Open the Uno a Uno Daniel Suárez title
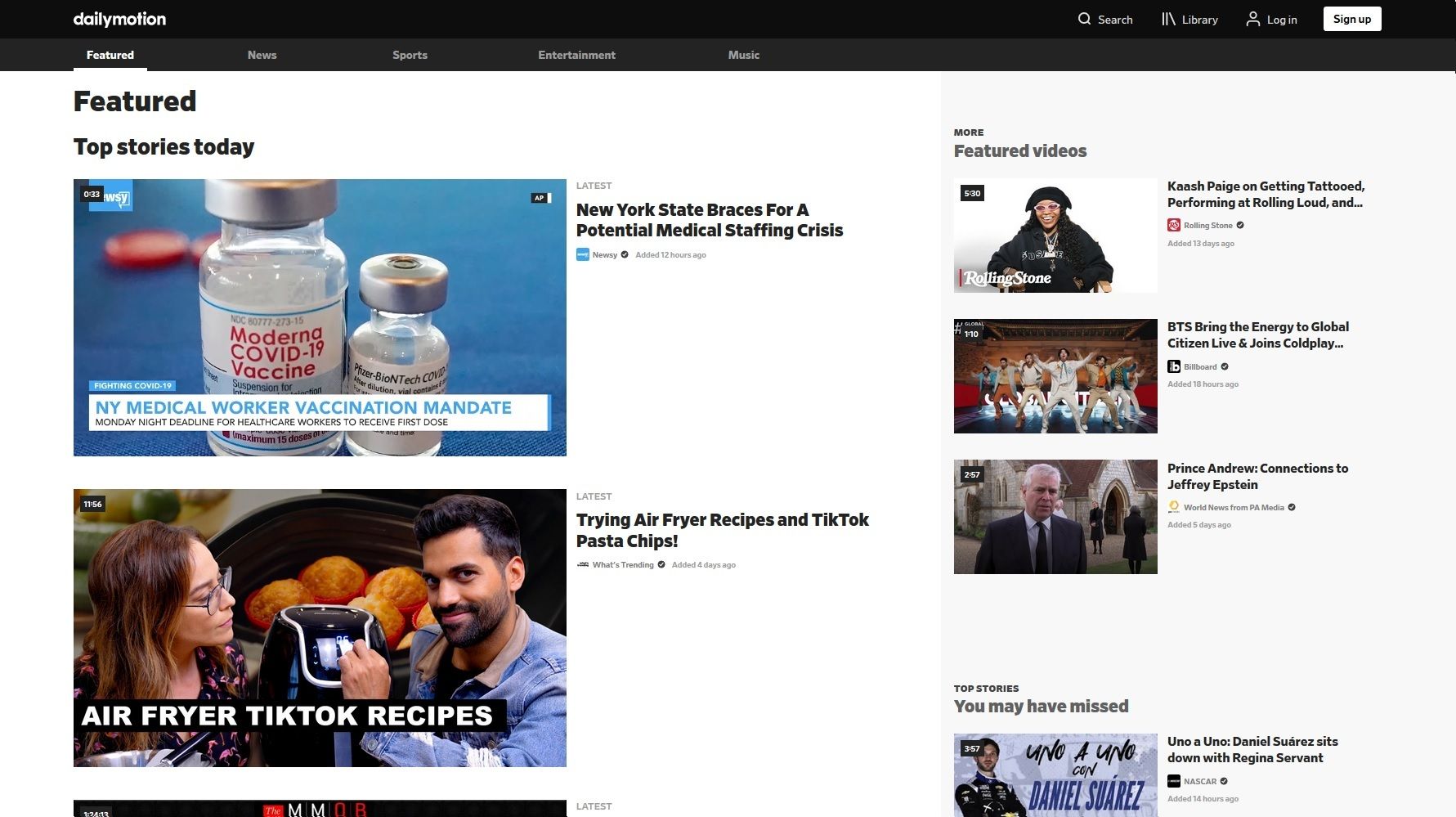This screenshot has height=817, width=1456. [1252, 749]
